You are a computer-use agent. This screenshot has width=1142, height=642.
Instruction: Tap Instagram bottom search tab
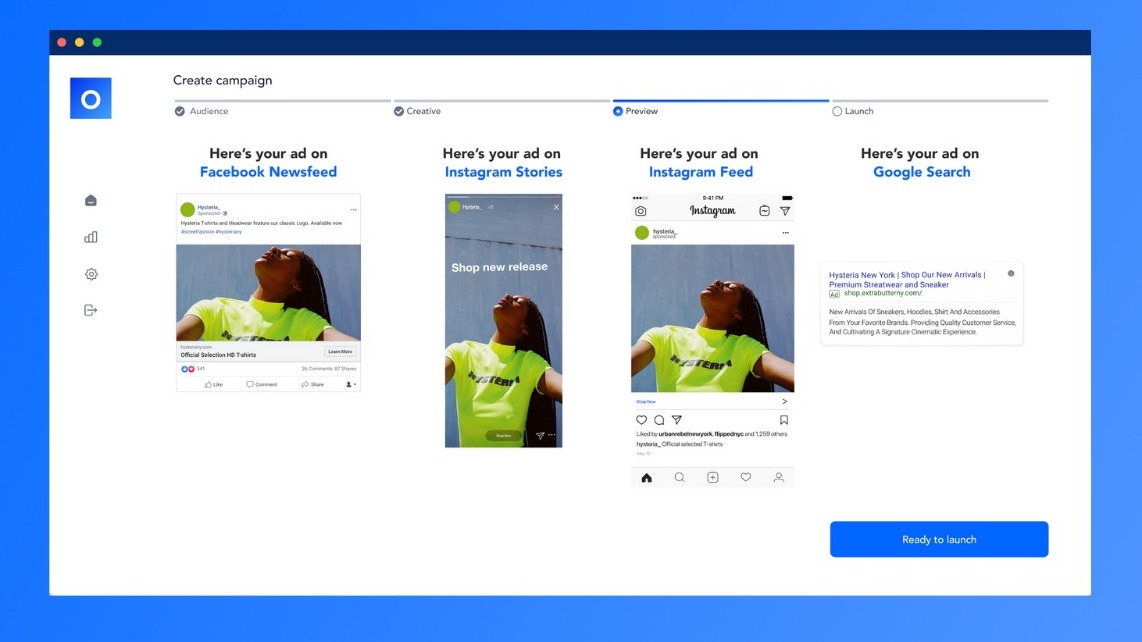click(x=680, y=477)
